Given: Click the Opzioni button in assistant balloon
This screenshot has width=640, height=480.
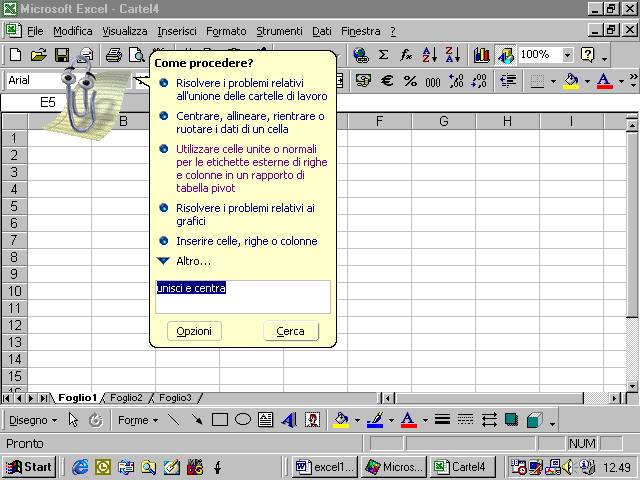Looking at the screenshot, I should pos(194,331).
